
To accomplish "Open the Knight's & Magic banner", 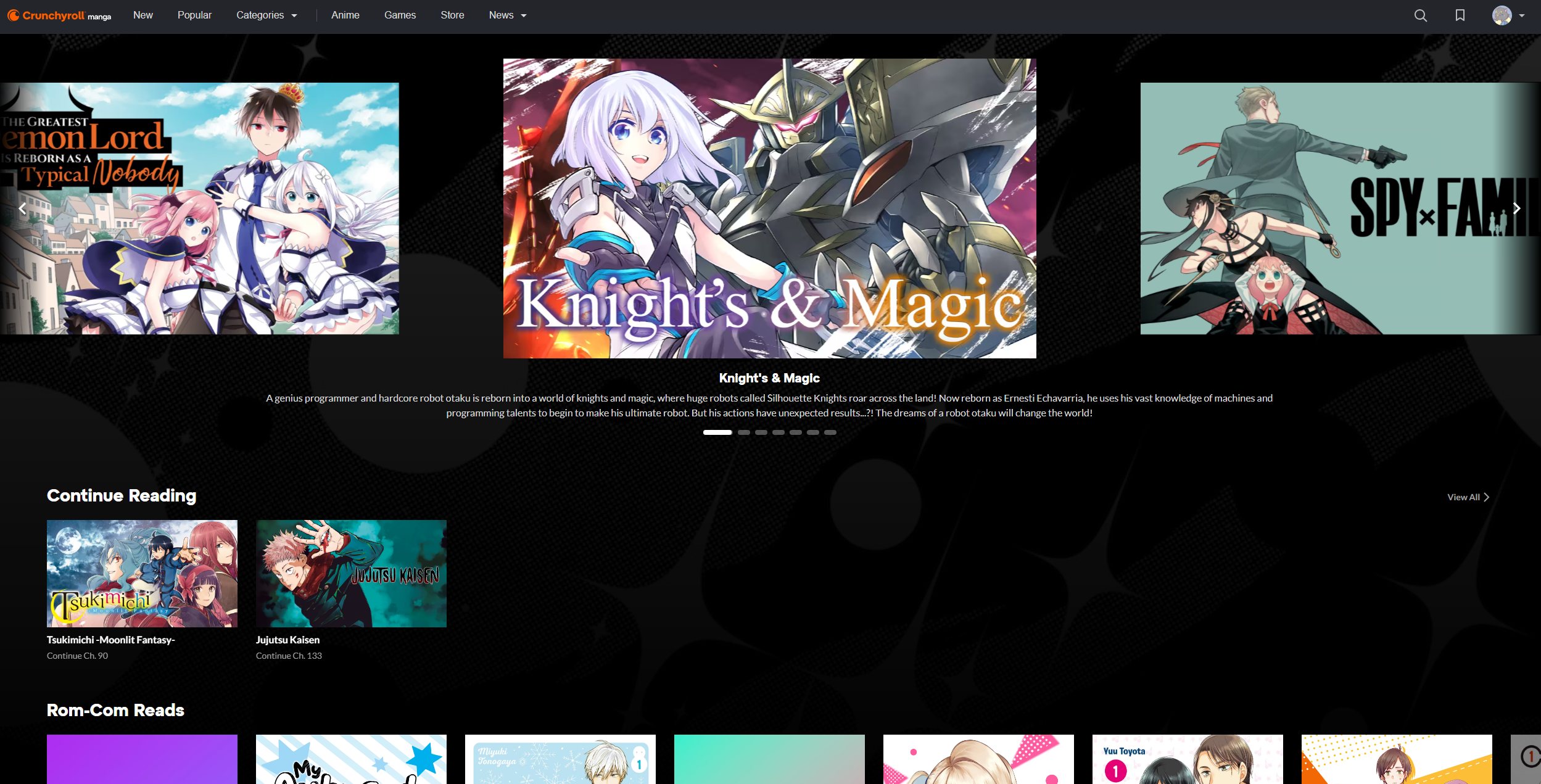I will 769,208.
